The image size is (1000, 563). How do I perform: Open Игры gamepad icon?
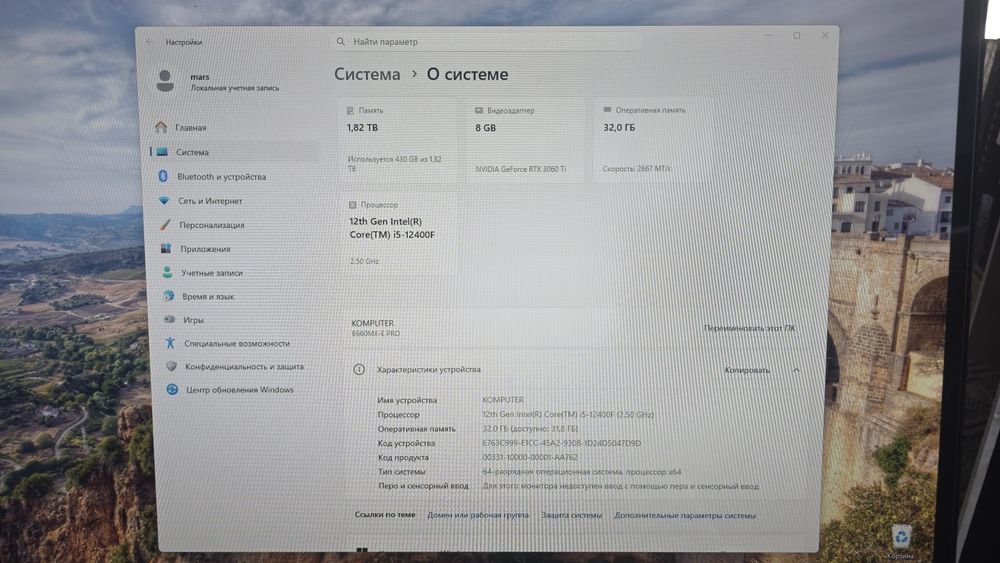point(169,319)
